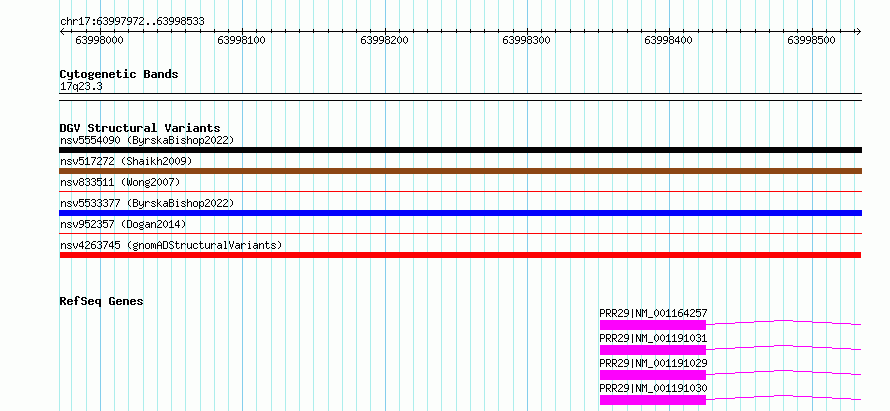Click the 63998000 ruler position

(99, 40)
